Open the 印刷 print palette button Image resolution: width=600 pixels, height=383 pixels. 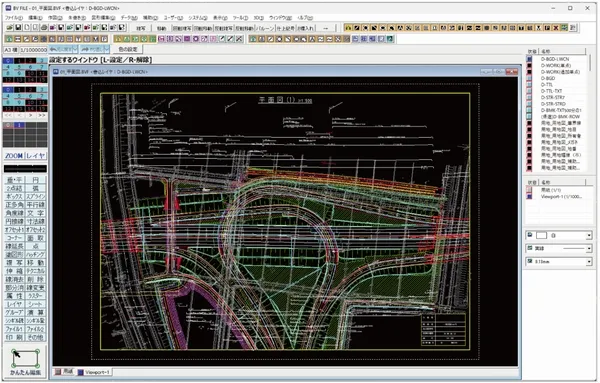(14, 337)
